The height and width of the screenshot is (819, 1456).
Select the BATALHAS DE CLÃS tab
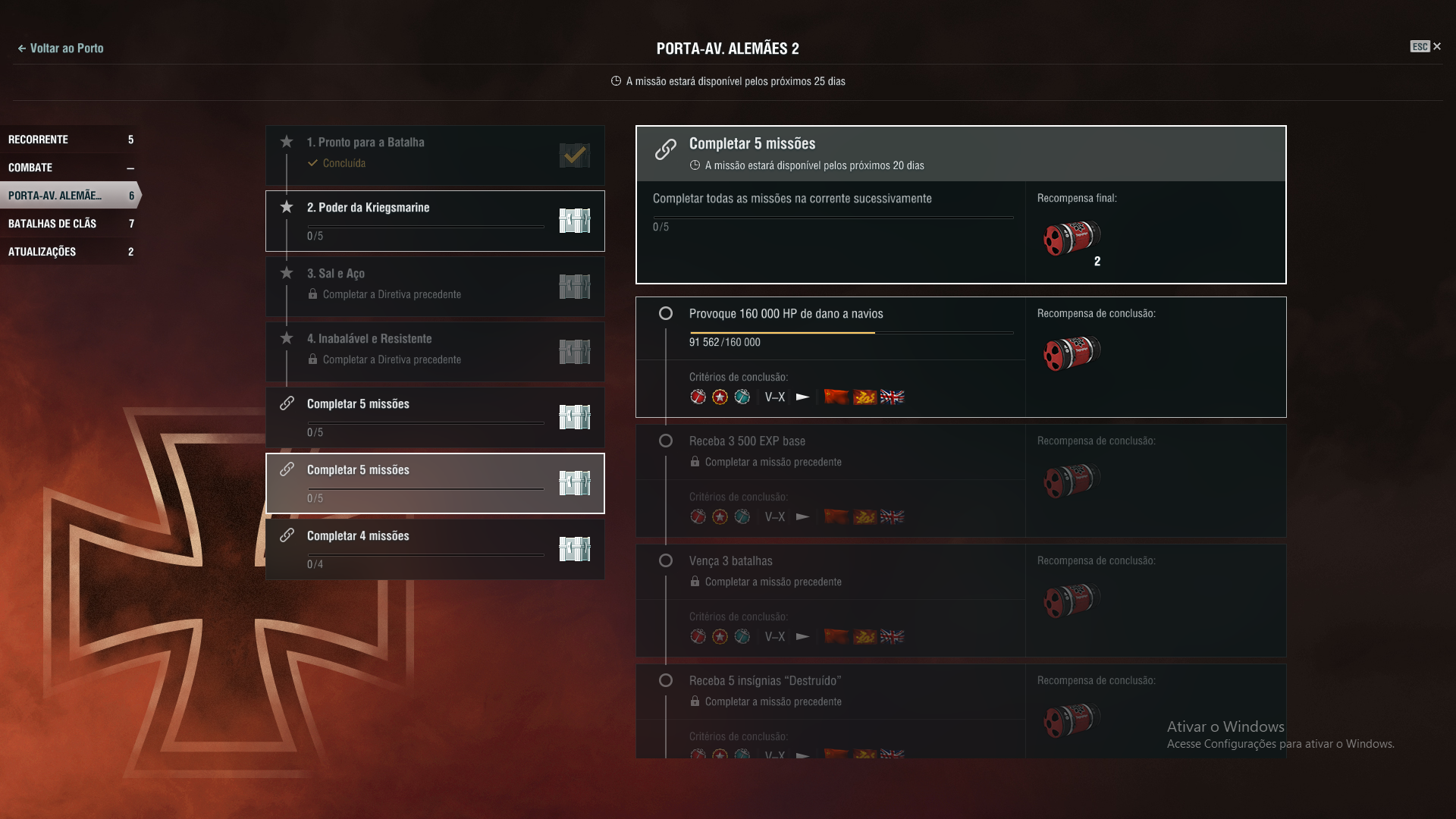[x=70, y=224]
